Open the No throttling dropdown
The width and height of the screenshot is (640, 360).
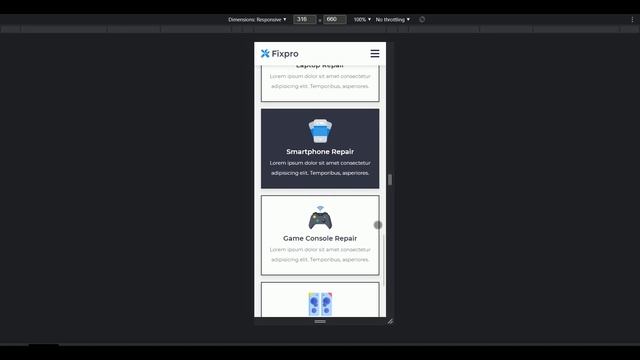point(393,20)
